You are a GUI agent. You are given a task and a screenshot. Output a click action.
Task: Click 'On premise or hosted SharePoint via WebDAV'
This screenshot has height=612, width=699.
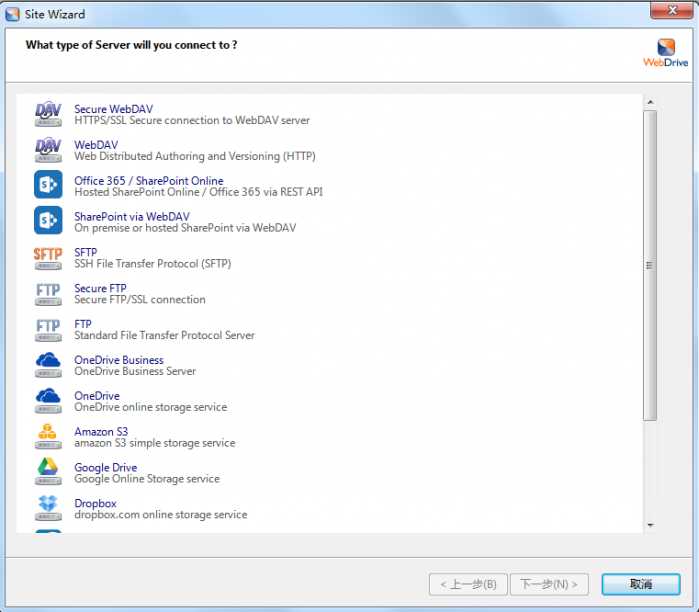(185, 228)
